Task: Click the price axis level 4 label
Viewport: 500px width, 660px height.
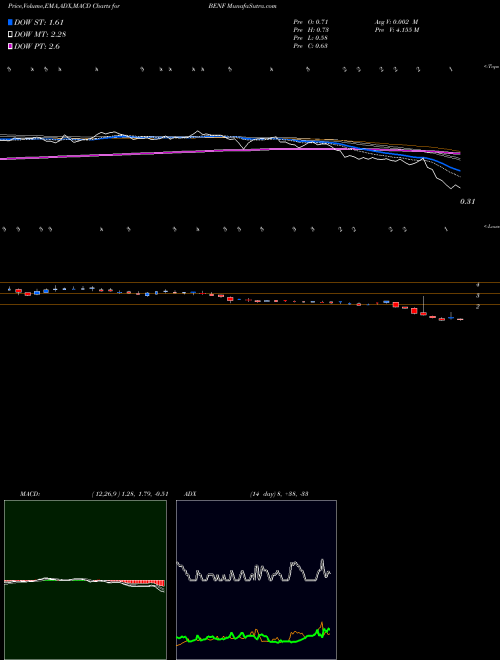Action: click(478, 285)
